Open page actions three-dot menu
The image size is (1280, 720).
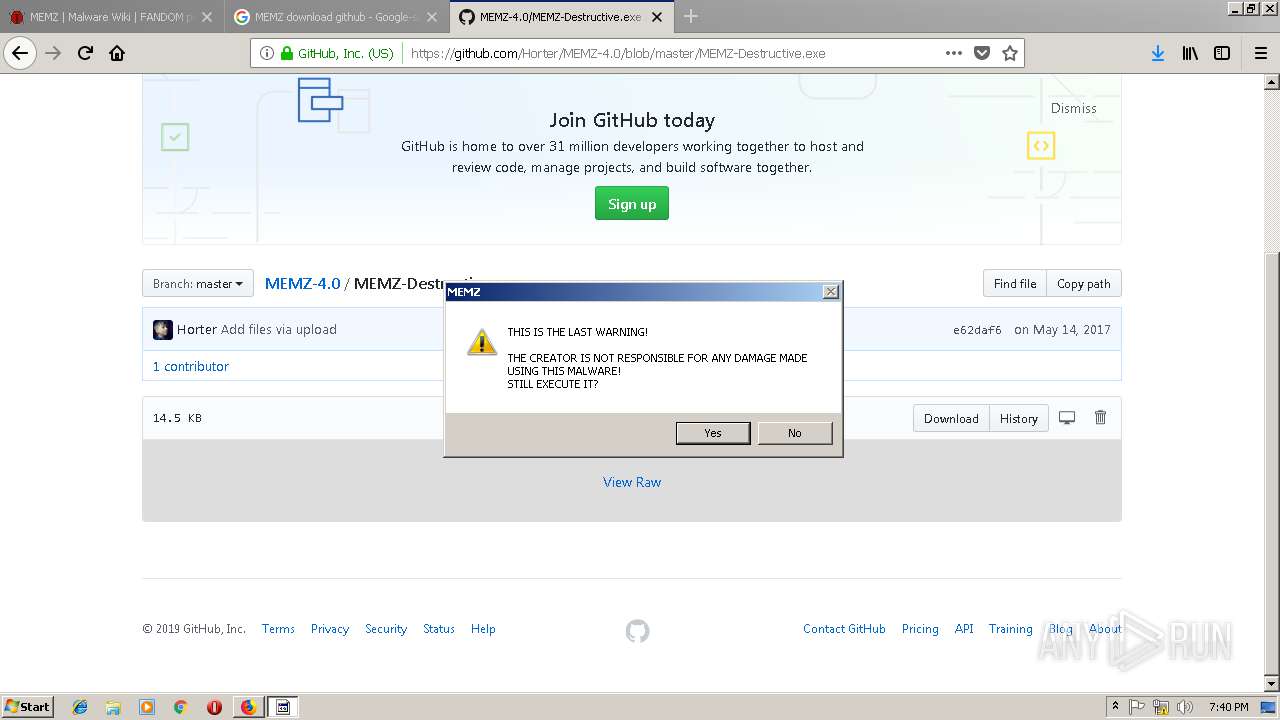click(x=954, y=53)
